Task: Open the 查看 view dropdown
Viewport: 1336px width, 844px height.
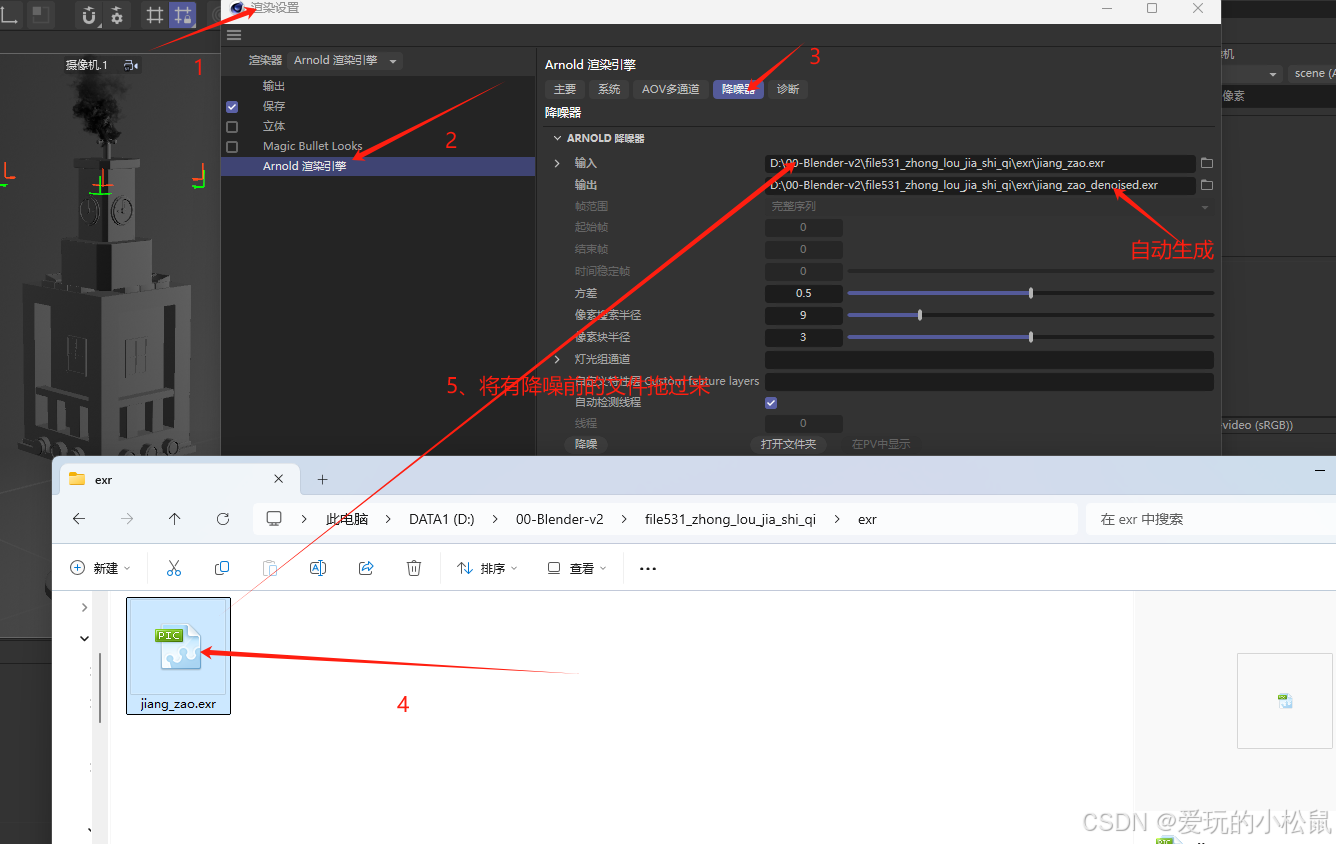Action: [x=576, y=568]
